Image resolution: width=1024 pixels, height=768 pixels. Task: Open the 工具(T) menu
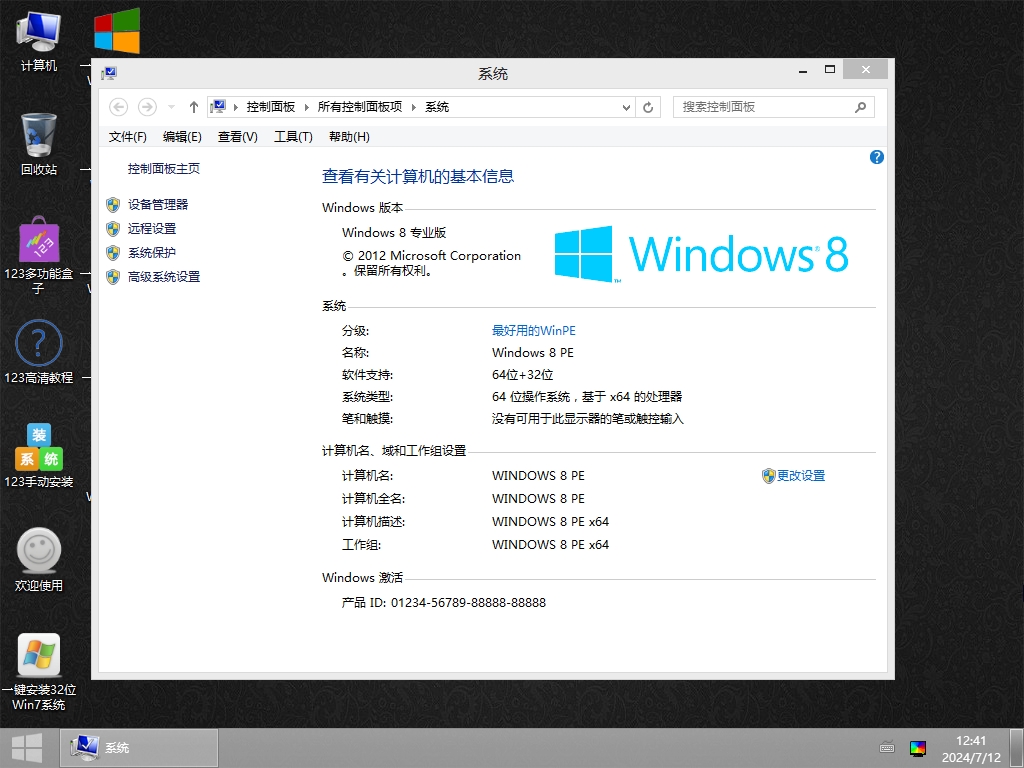tap(293, 136)
